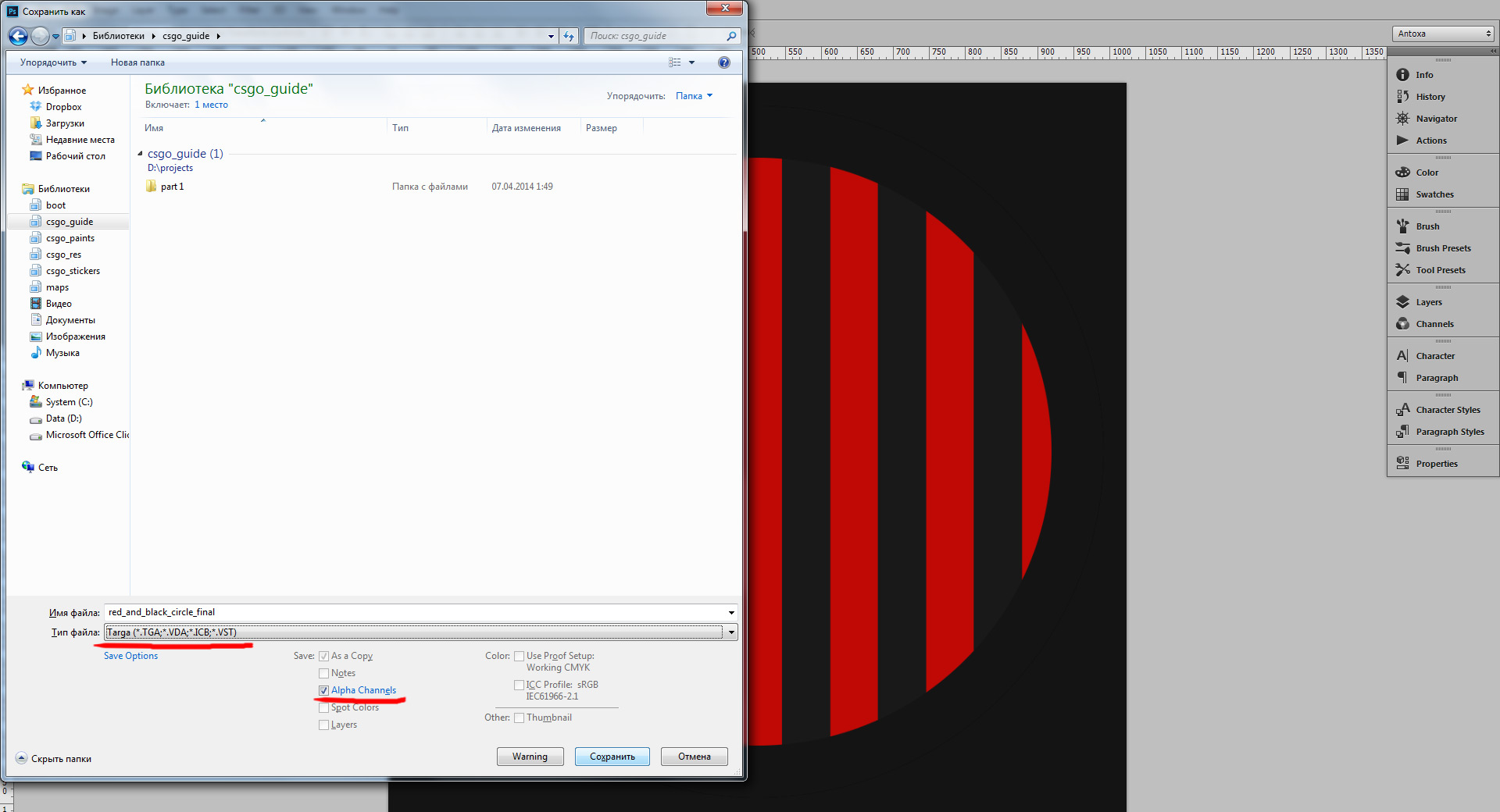Open the Character panel icon
1500x812 pixels.
(x=1402, y=356)
